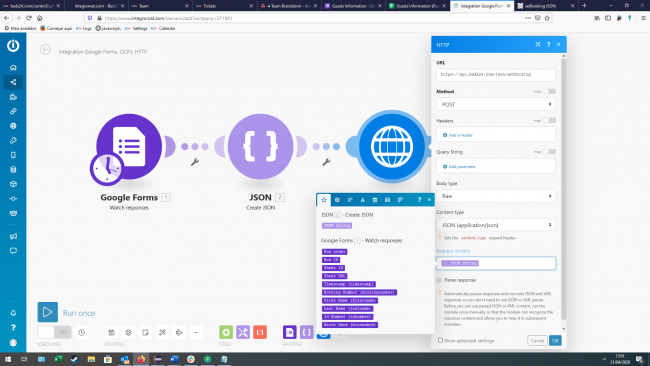
Task: Open the purple Tools wrench icon
Action: pyautogui.click(x=243, y=332)
